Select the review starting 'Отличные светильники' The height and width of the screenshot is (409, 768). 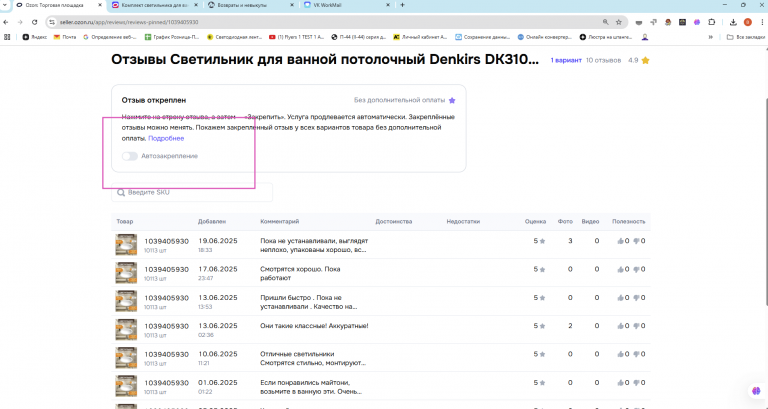pyautogui.click(x=313, y=358)
